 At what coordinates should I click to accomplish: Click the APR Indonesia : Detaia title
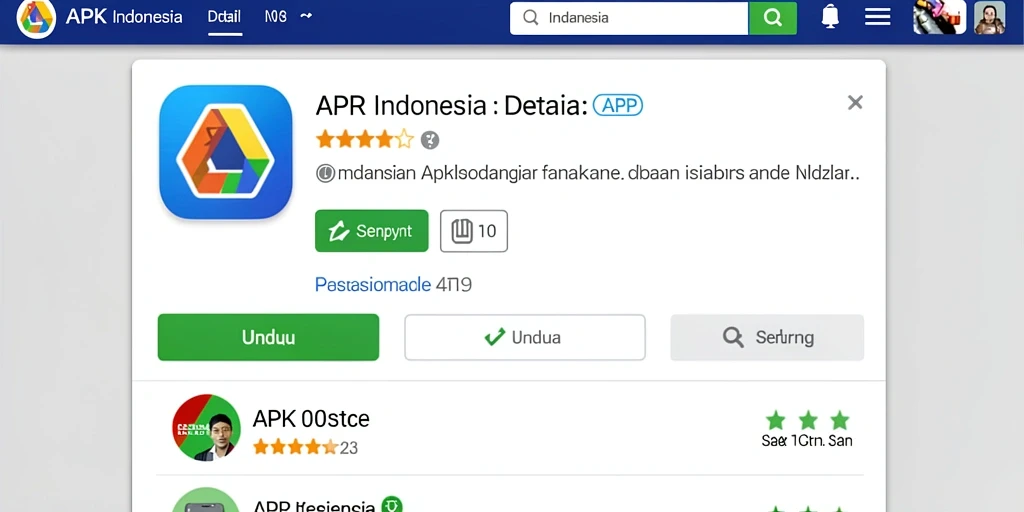point(451,105)
